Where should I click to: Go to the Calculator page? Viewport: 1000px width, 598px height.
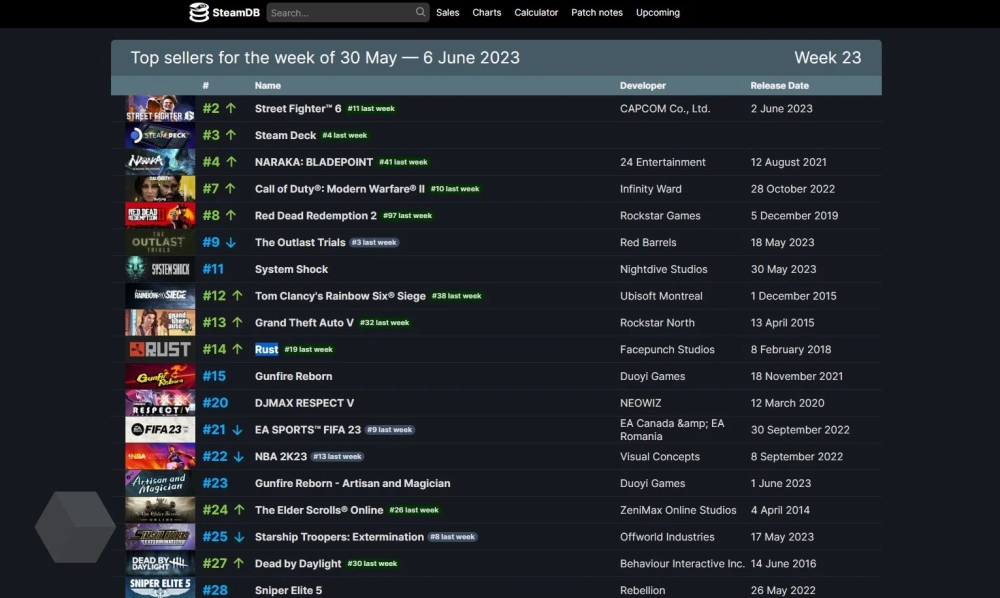[536, 13]
